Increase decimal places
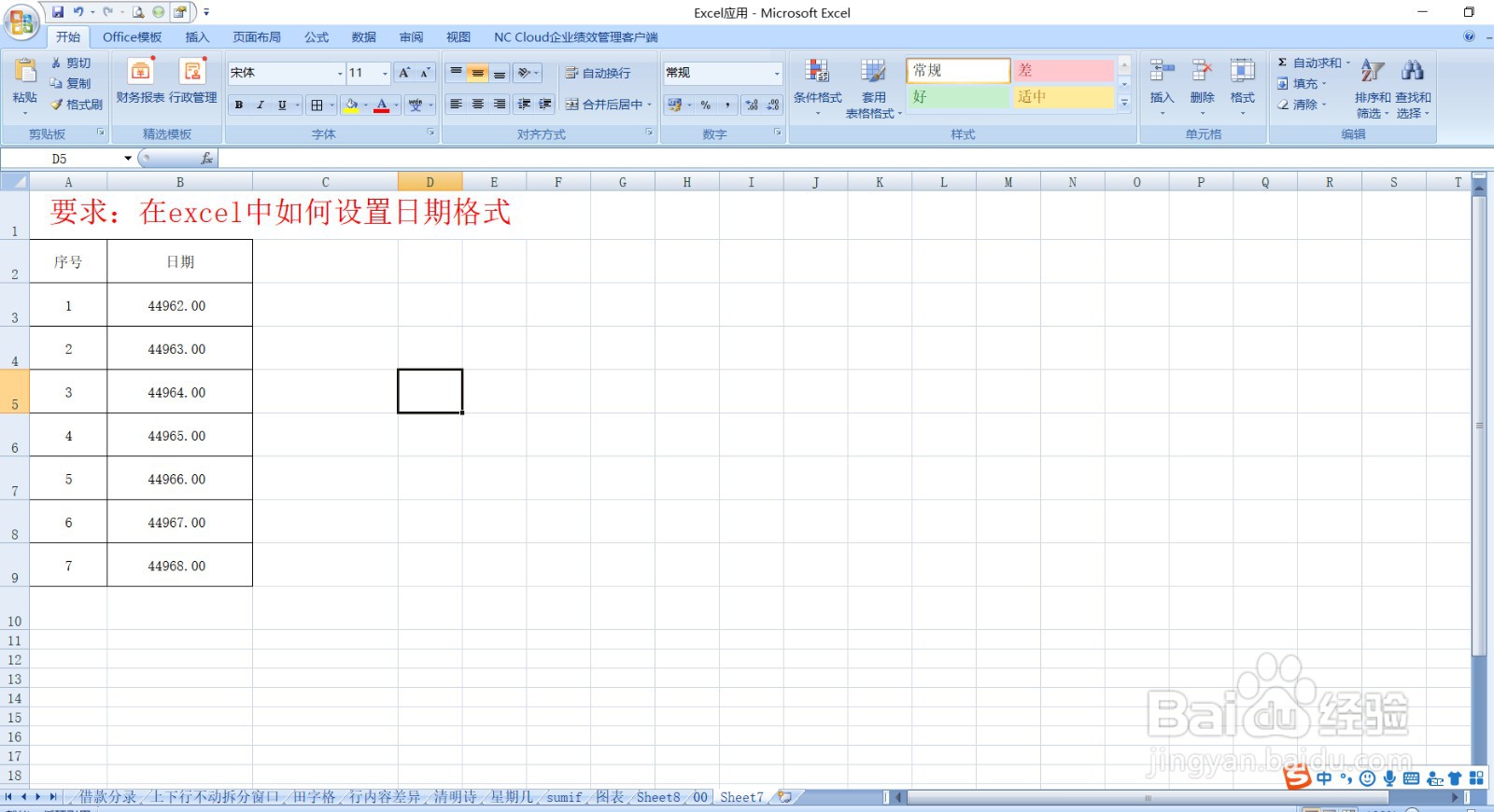This screenshot has width=1494, height=812. tap(752, 105)
